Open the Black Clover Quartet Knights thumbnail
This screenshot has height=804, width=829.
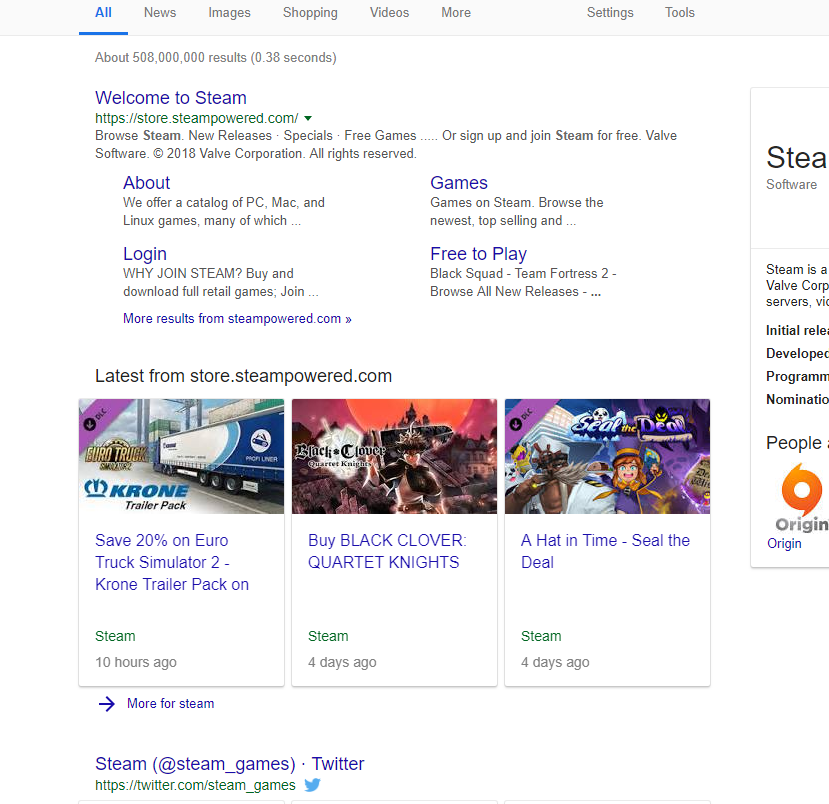(394, 457)
